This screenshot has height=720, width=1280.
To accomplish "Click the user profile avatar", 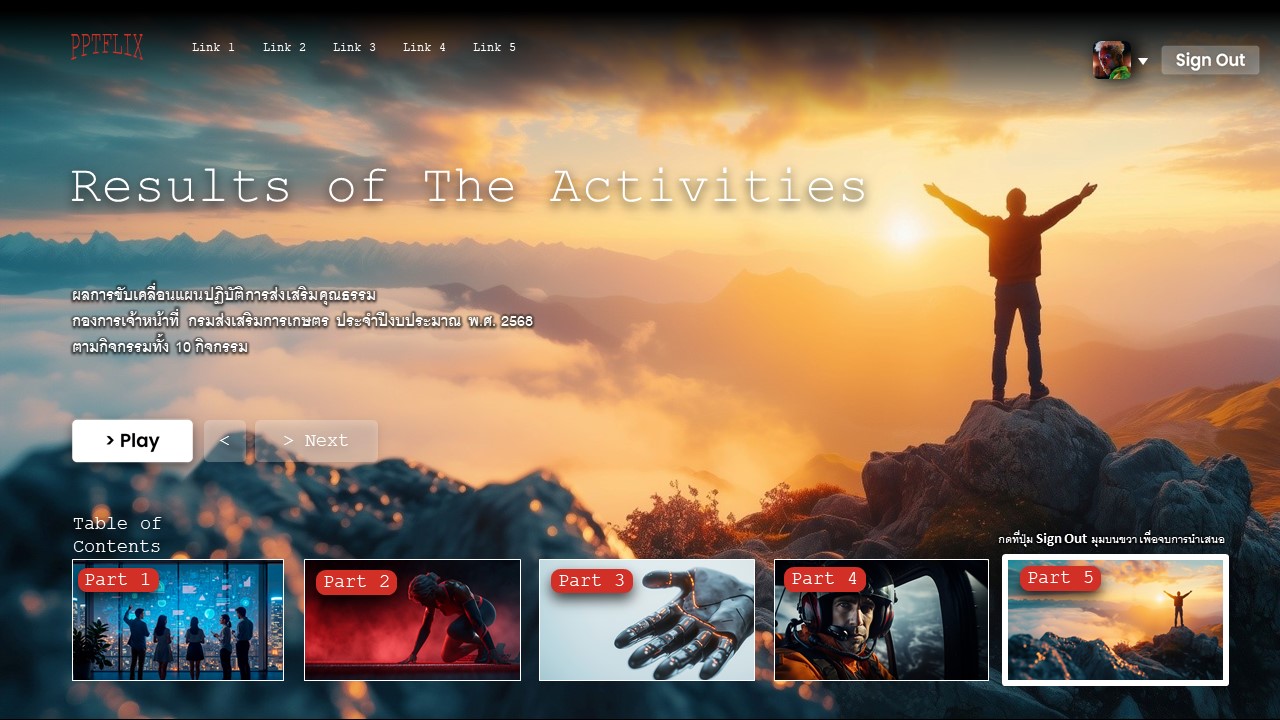I will pos(1112,60).
